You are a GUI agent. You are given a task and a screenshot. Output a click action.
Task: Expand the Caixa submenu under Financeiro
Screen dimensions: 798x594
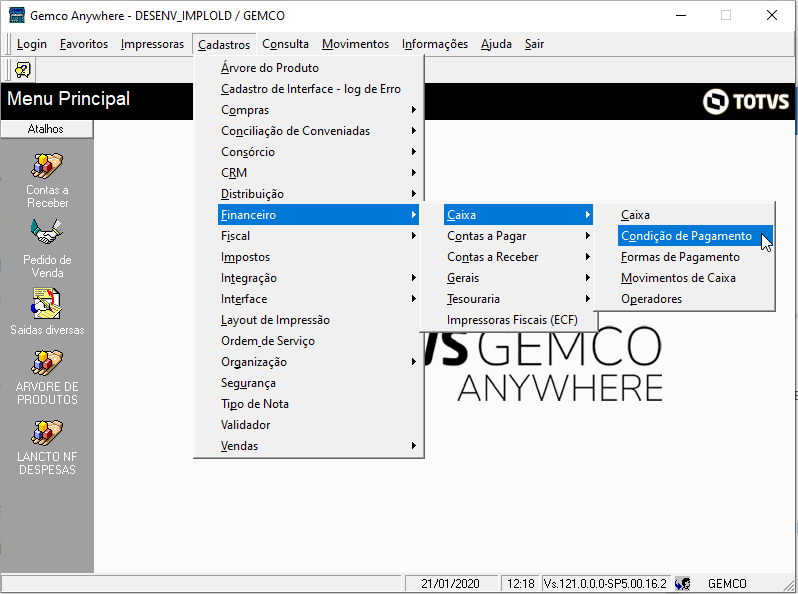click(x=518, y=215)
